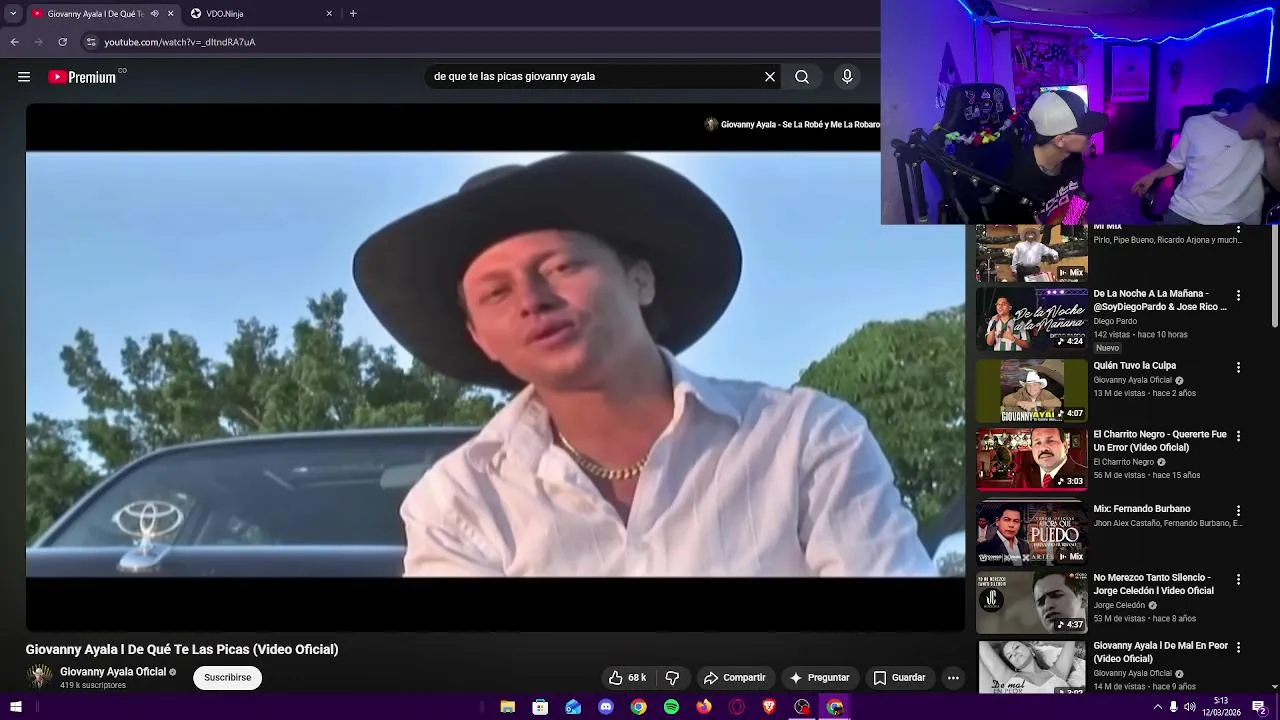
Task: Clear the search box with the X
Action: pos(770,77)
